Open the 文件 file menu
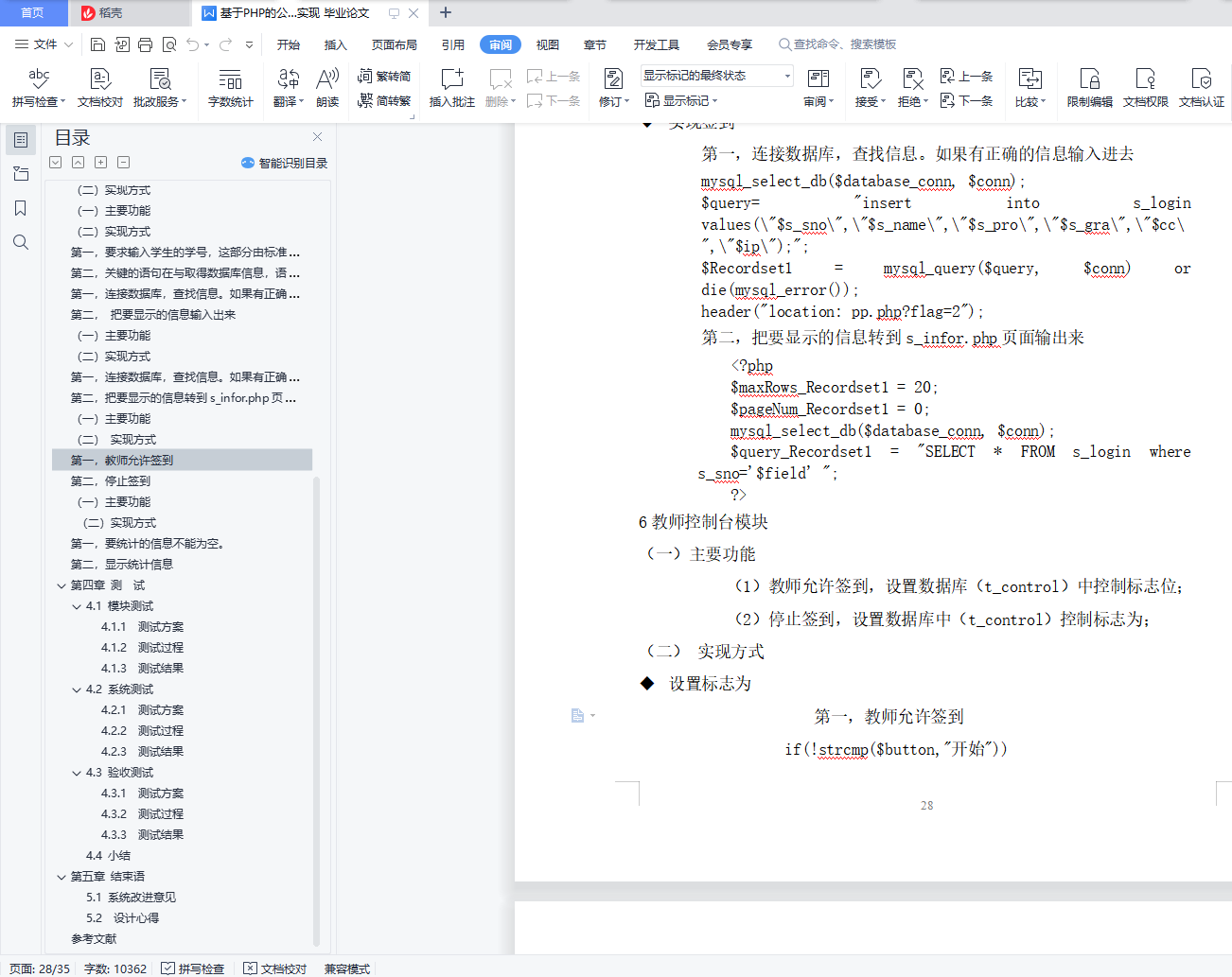The height and width of the screenshot is (977, 1232). click(x=44, y=44)
